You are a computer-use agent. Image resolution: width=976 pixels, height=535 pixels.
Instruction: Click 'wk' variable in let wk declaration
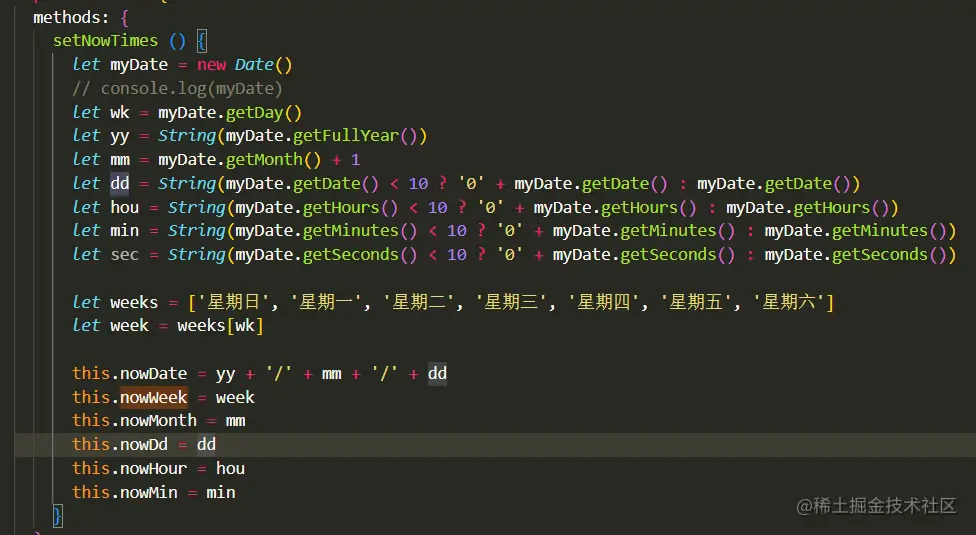point(120,113)
